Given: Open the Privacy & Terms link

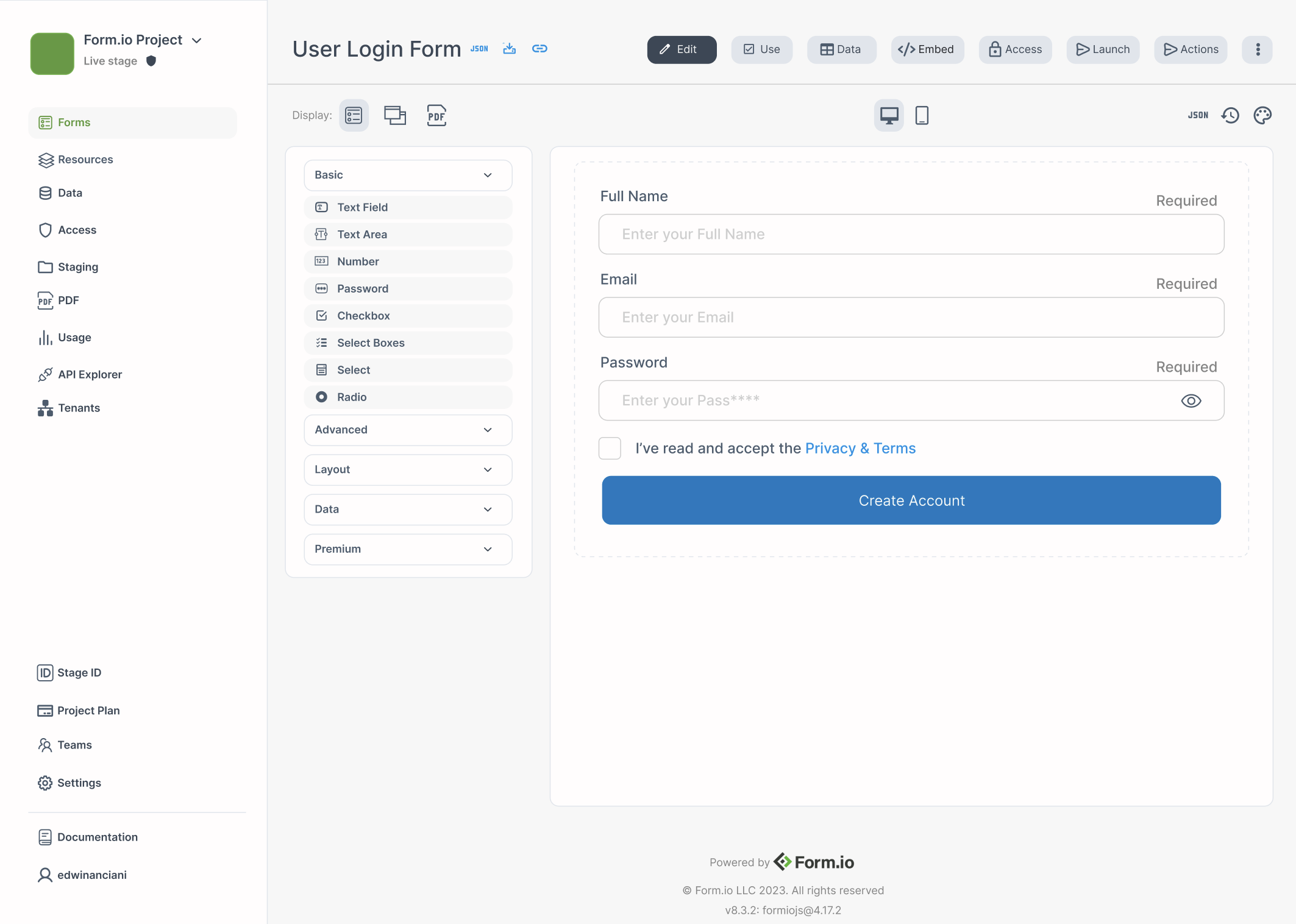Looking at the screenshot, I should (860, 448).
